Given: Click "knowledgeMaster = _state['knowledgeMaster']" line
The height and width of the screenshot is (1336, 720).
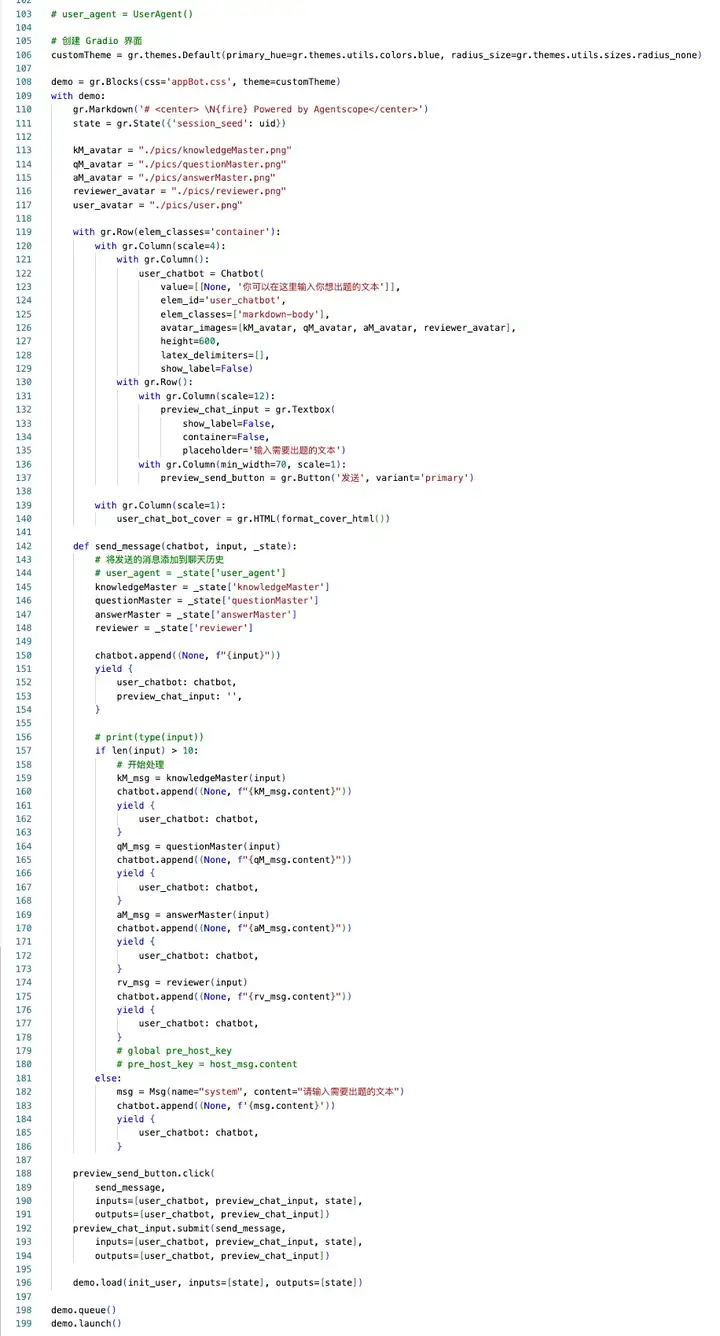Looking at the screenshot, I should click(212, 586).
